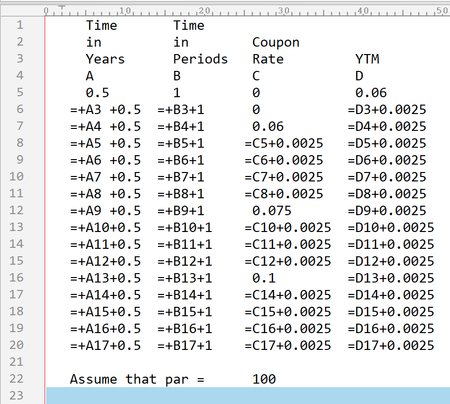Click the 'YTM' header text

[367, 59]
